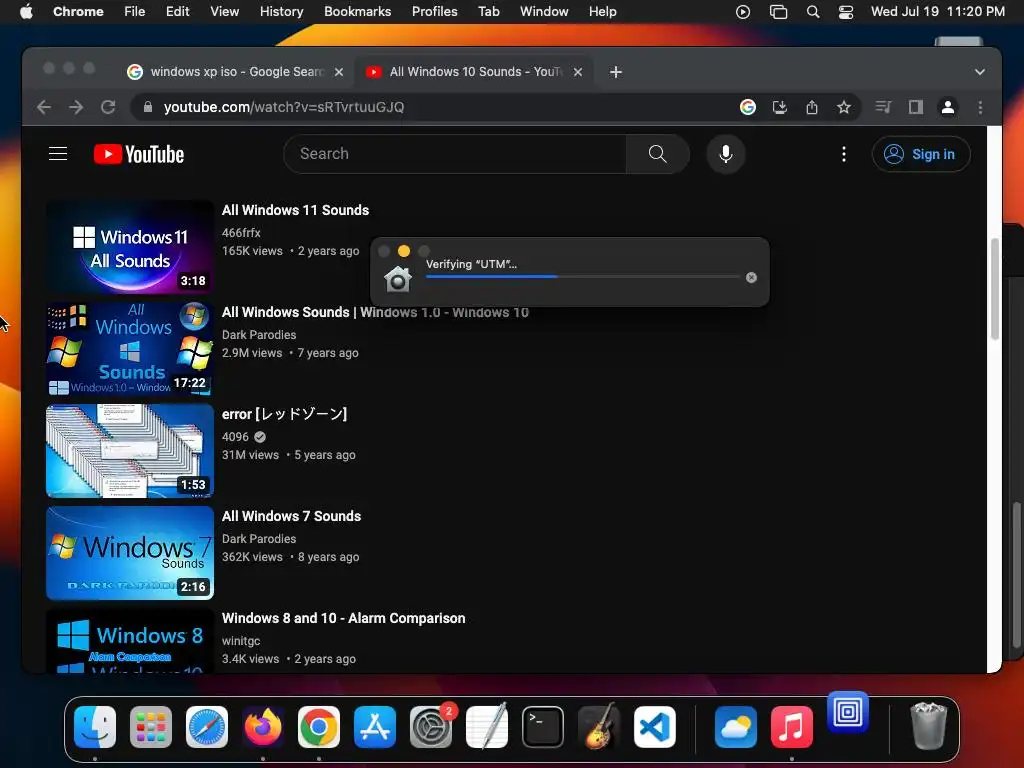This screenshot has width=1024, height=768.
Task: Toggle Chrome side panel
Action: pyautogui.click(x=916, y=107)
